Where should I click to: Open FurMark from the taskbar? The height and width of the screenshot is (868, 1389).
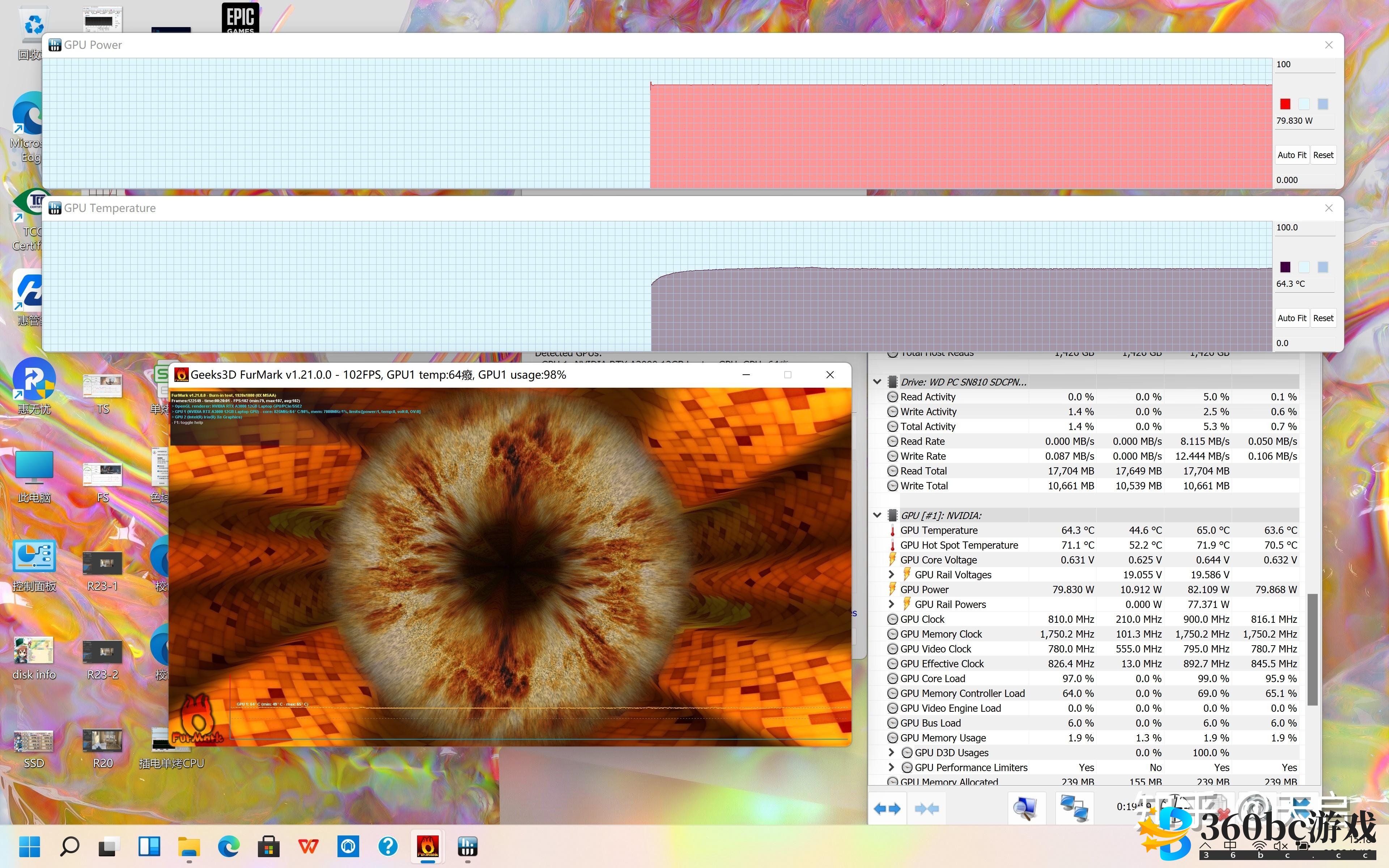428,846
